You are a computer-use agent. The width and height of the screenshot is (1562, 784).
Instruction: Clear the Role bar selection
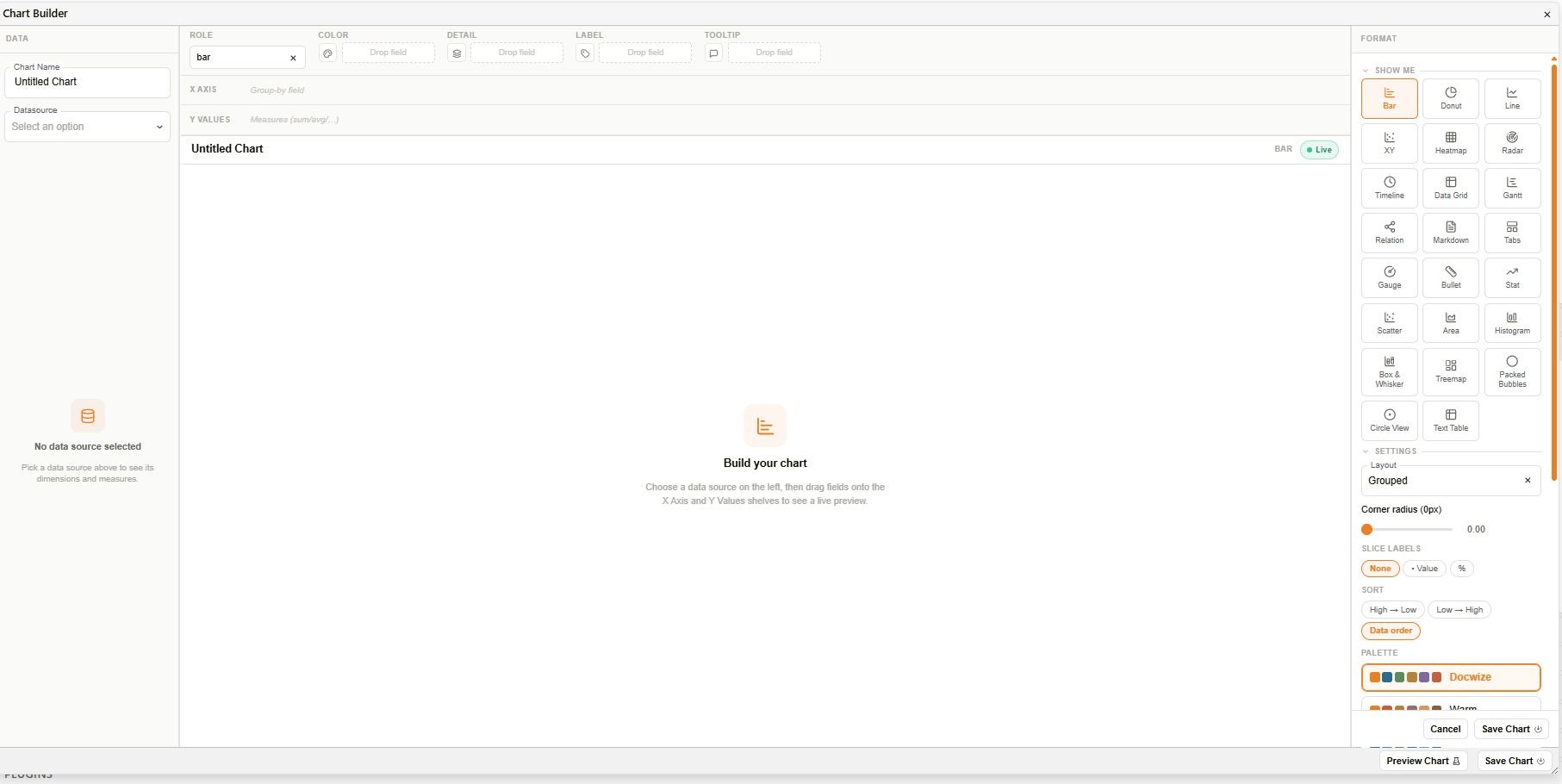[x=293, y=58]
